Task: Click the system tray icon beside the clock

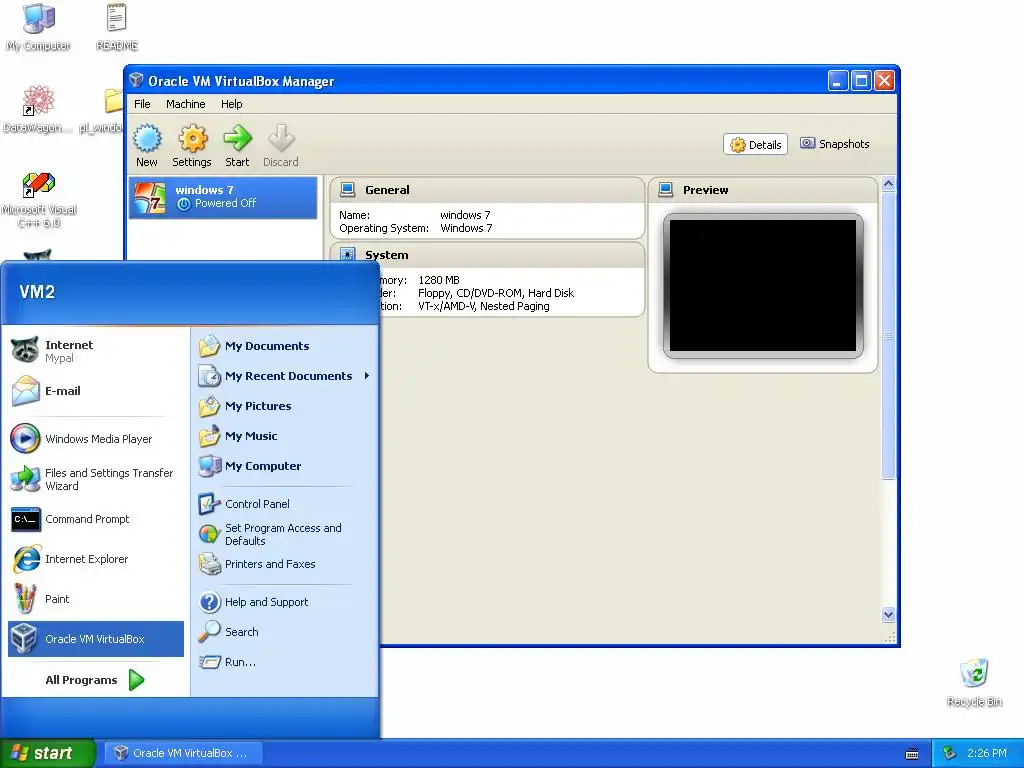Action: (x=950, y=753)
